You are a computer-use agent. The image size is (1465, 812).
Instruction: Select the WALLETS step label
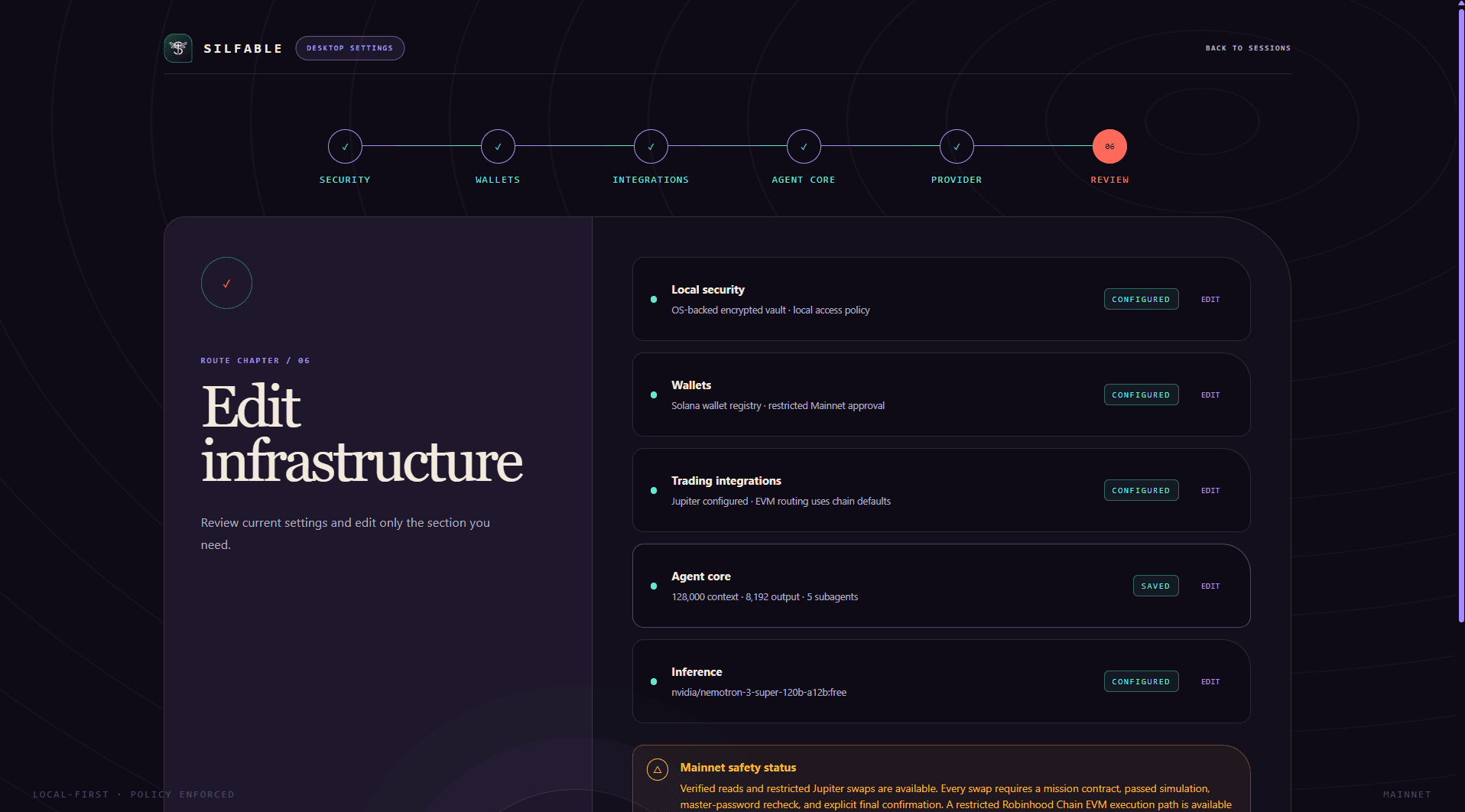point(498,180)
